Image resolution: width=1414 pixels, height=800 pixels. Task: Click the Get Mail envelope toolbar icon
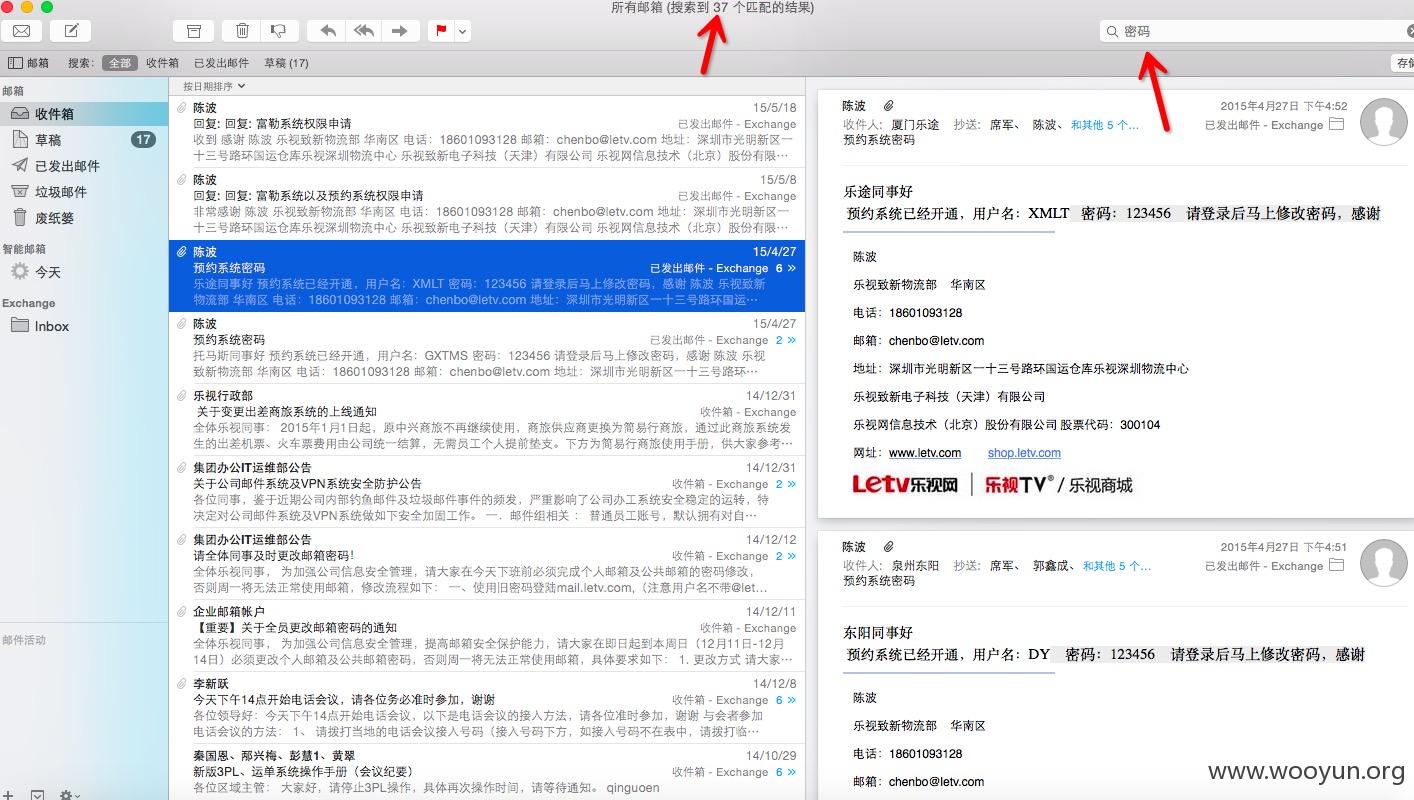click(x=21, y=31)
